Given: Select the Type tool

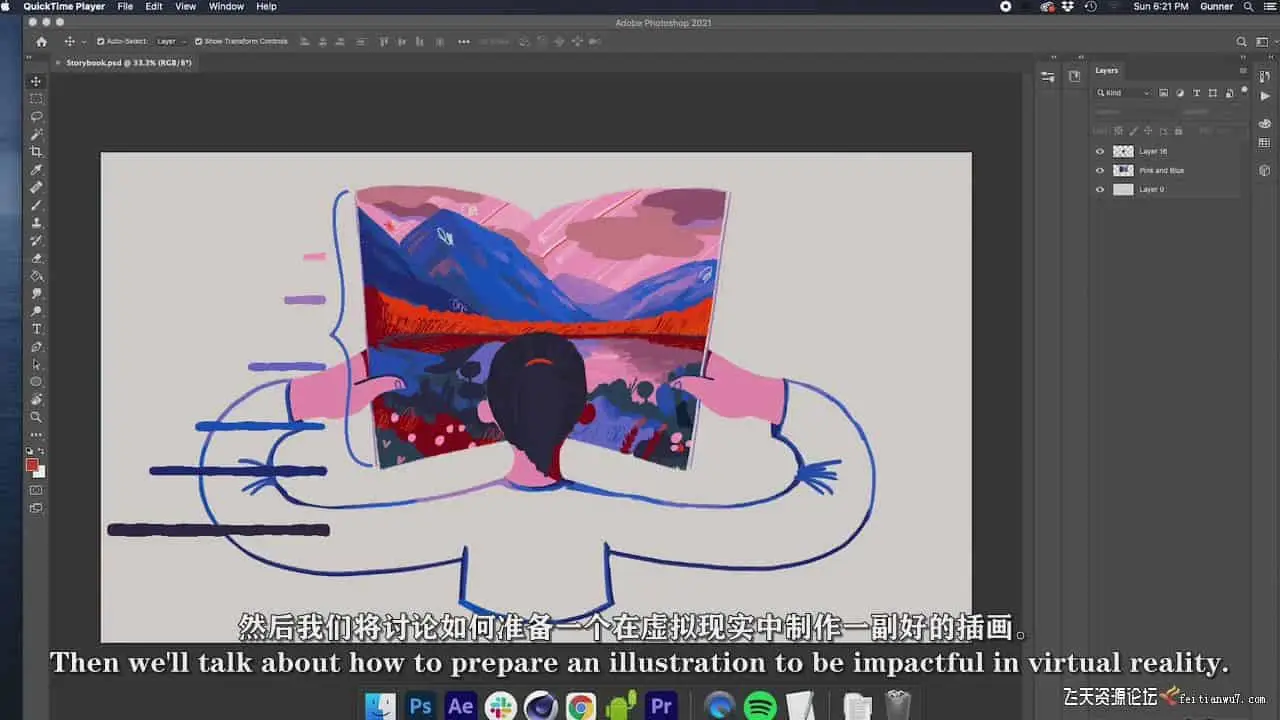Looking at the screenshot, I should (x=36, y=329).
